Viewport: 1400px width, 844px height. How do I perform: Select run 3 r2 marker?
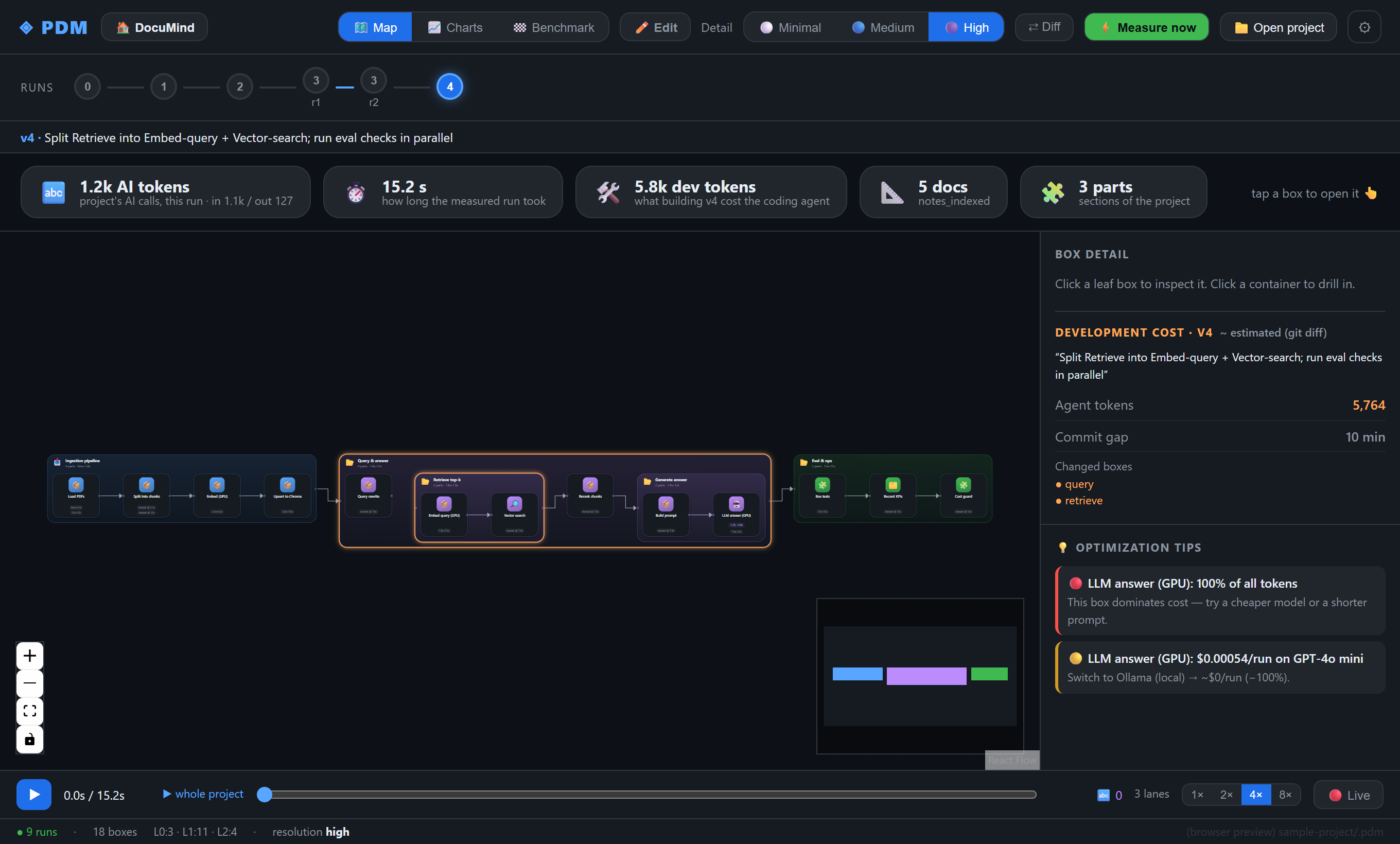[x=373, y=81]
